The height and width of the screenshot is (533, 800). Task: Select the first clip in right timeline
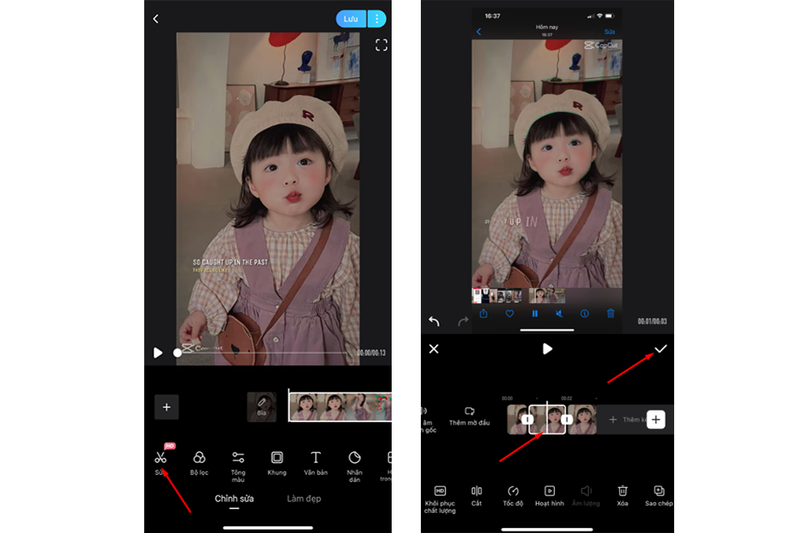pos(517,419)
